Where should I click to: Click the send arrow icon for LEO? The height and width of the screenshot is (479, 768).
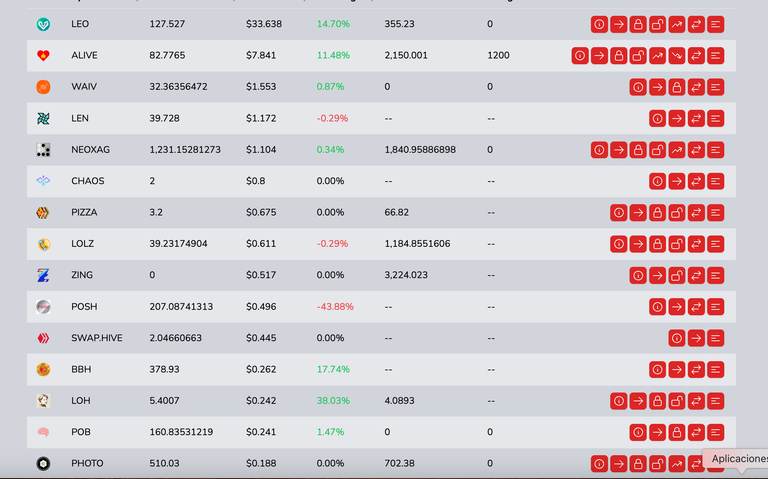pos(619,24)
